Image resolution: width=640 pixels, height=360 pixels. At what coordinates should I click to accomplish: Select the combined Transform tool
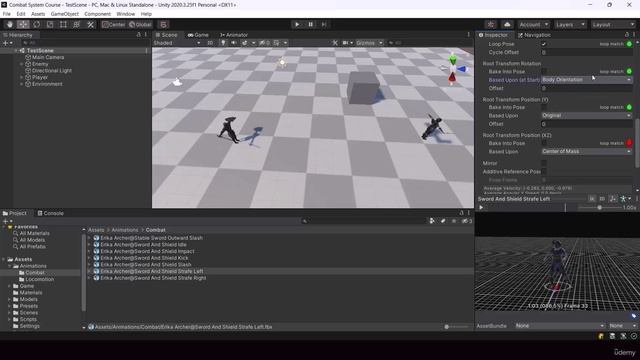[x=77, y=24]
